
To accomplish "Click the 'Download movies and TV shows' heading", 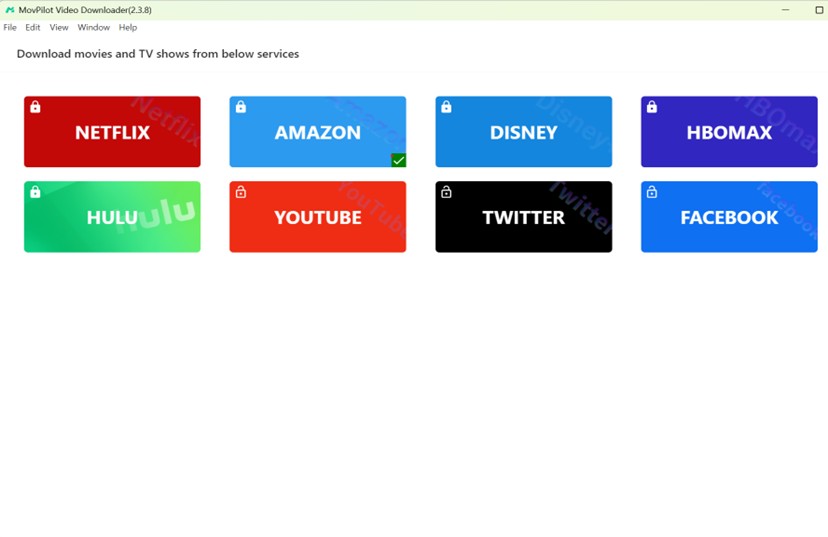I will [158, 54].
